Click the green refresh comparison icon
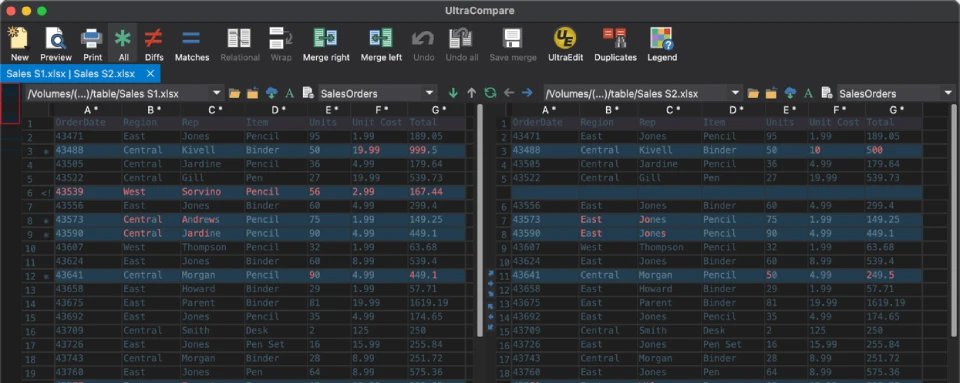 [490, 93]
